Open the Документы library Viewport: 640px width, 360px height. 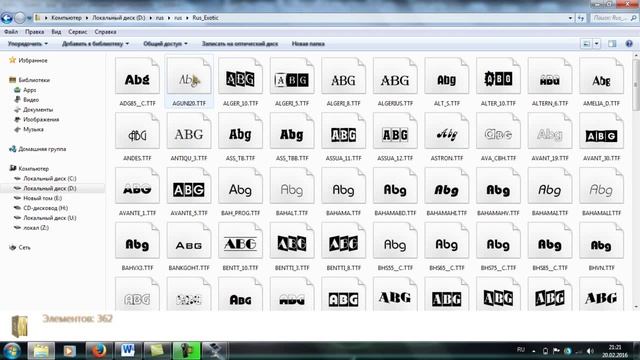38,109
